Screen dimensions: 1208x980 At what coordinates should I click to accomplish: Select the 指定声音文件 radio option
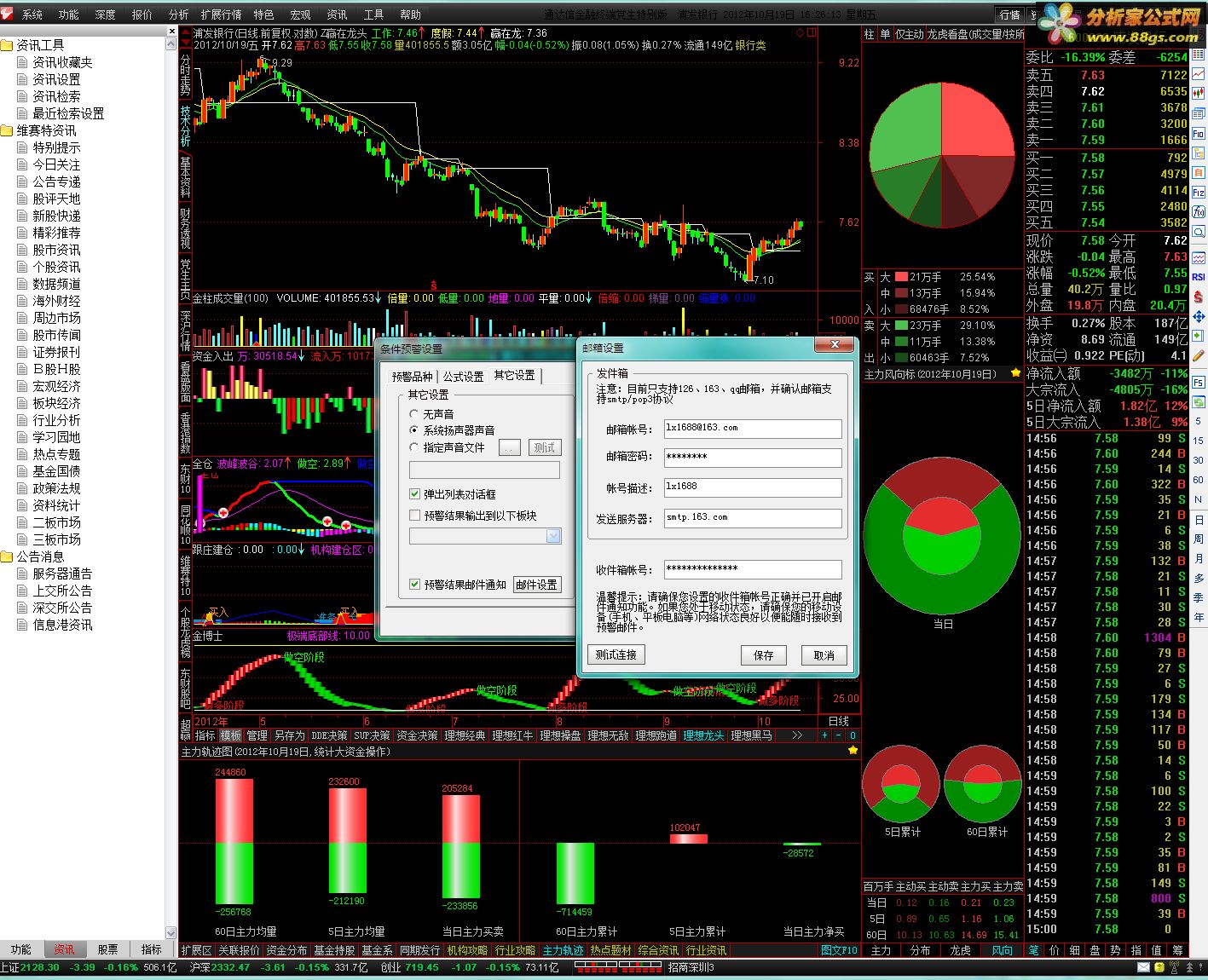(414, 447)
